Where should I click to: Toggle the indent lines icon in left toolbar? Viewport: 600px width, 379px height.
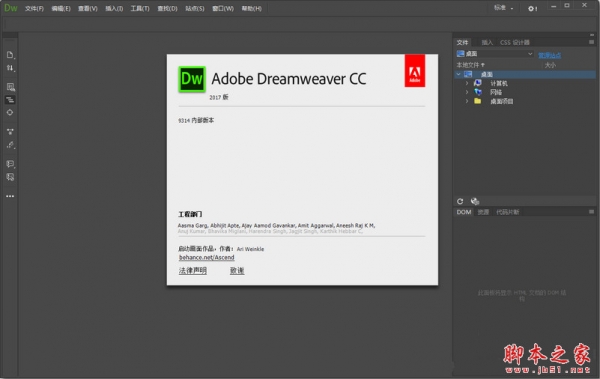(x=10, y=100)
